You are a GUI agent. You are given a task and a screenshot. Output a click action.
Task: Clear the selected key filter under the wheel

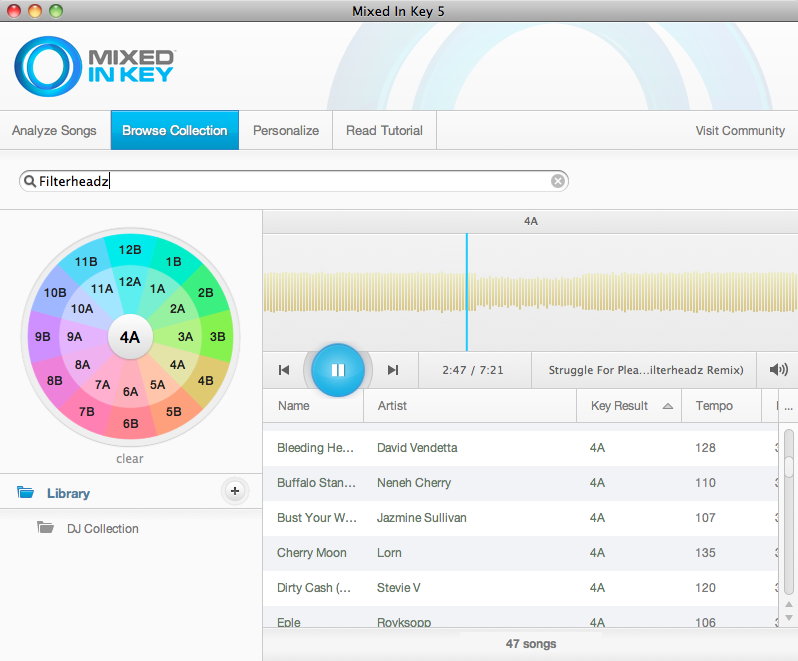coord(130,459)
